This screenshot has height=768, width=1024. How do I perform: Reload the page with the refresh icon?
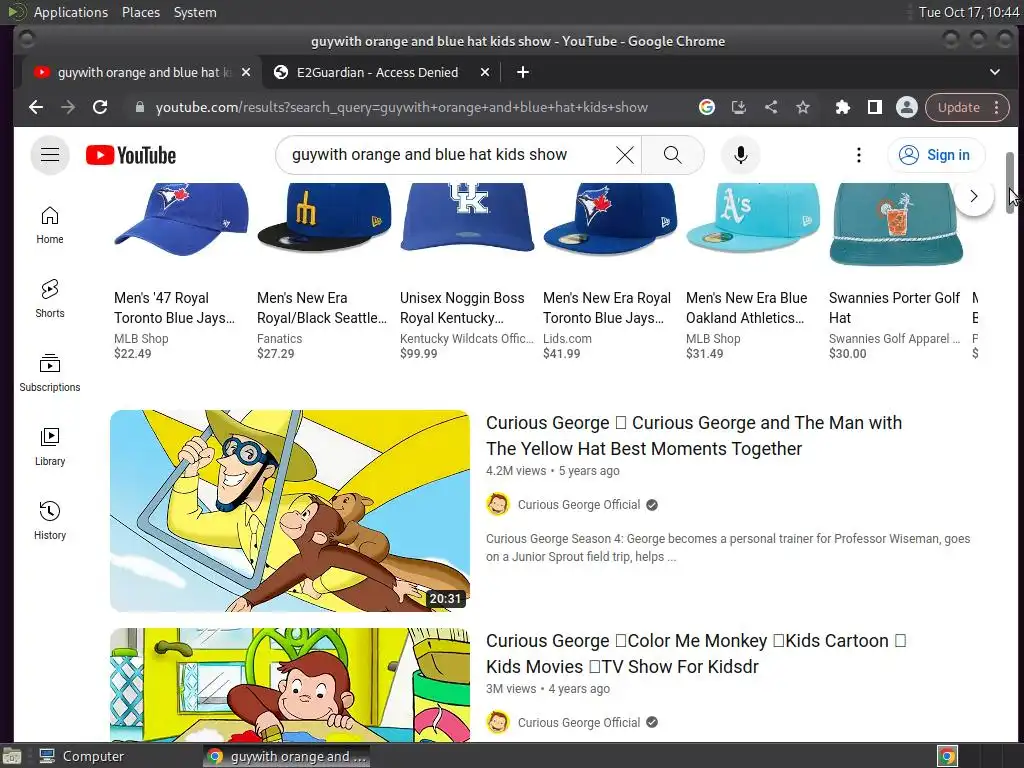coord(100,107)
